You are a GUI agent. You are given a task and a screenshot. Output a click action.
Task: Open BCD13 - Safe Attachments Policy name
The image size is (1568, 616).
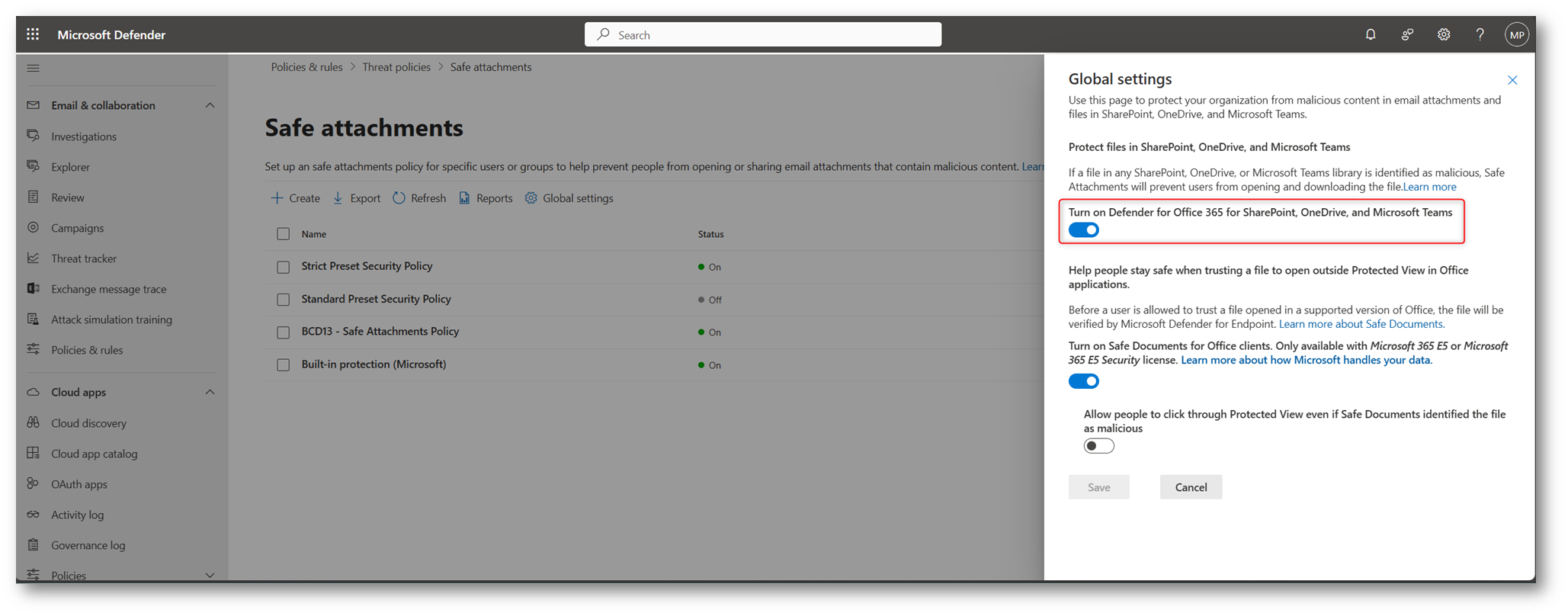[380, 332]
